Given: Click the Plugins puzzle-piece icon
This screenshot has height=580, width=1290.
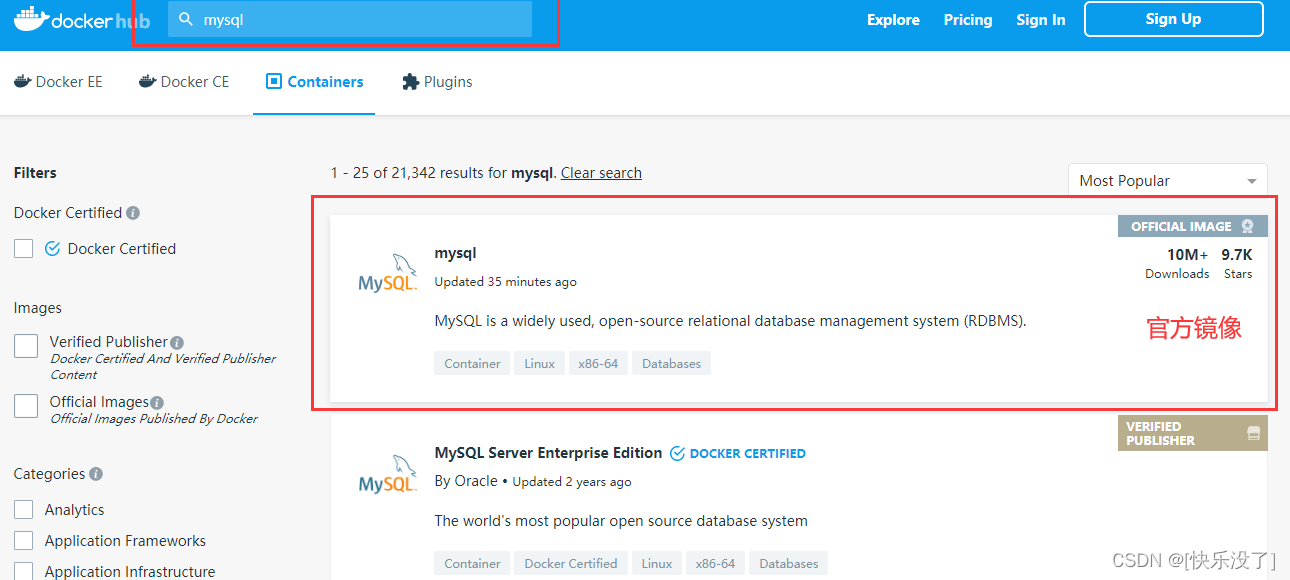Looking at the screenshot, I should 410,82.
